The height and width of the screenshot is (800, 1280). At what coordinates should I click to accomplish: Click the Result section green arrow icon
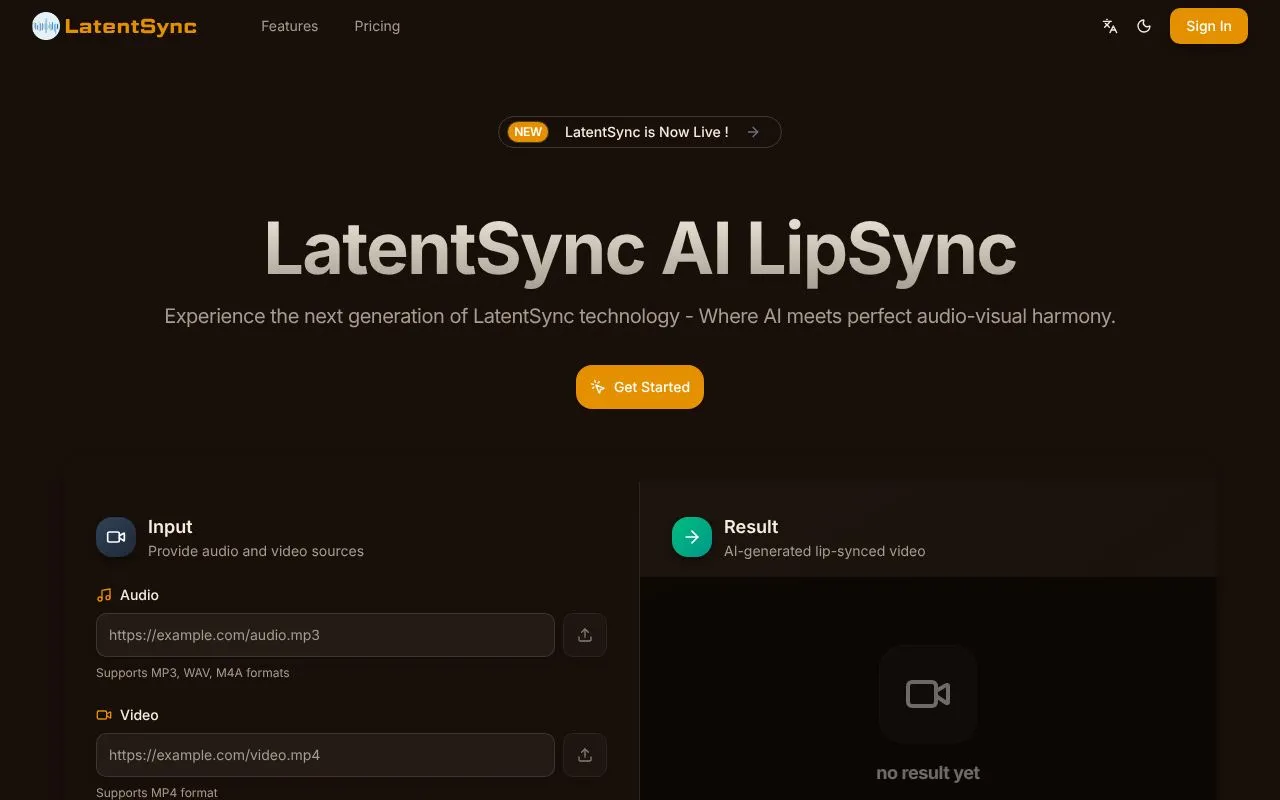pyautogui.click(x=692, y=537)
